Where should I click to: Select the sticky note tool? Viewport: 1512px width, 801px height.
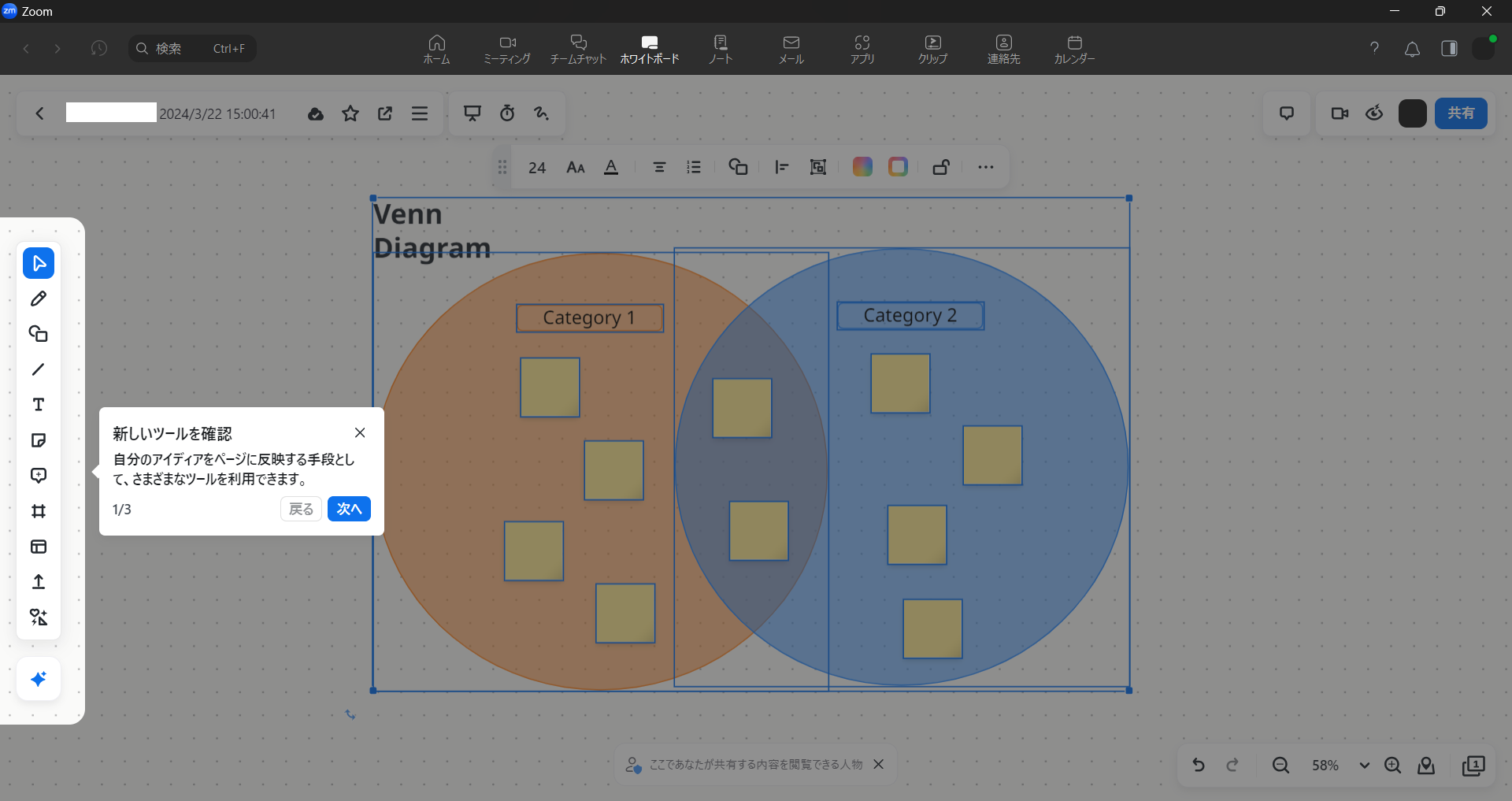tap(39, 440)
